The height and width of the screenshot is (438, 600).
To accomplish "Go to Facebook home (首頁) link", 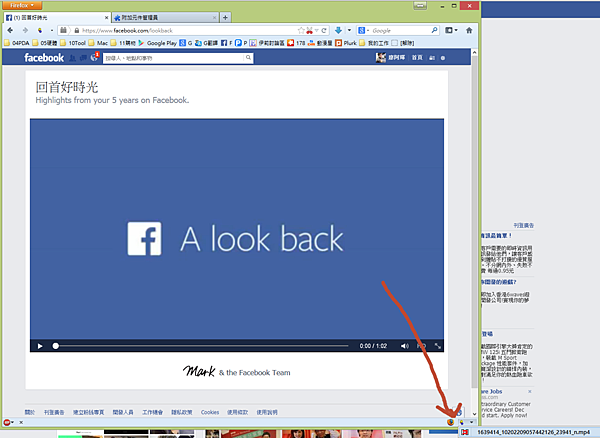I will tap(417, 58).
